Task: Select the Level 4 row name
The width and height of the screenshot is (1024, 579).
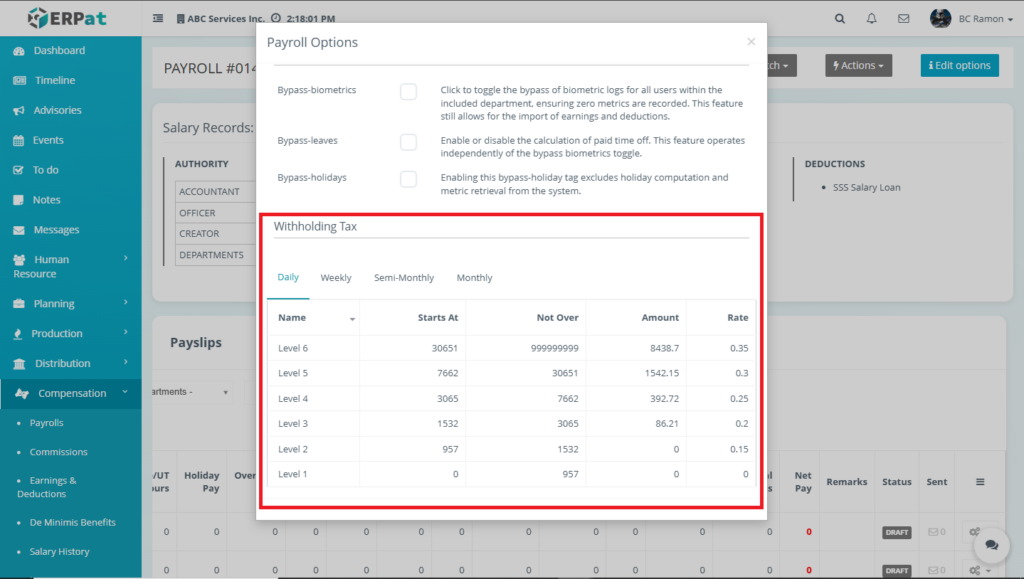Action: pyautogui.click(x=293, y=399)
